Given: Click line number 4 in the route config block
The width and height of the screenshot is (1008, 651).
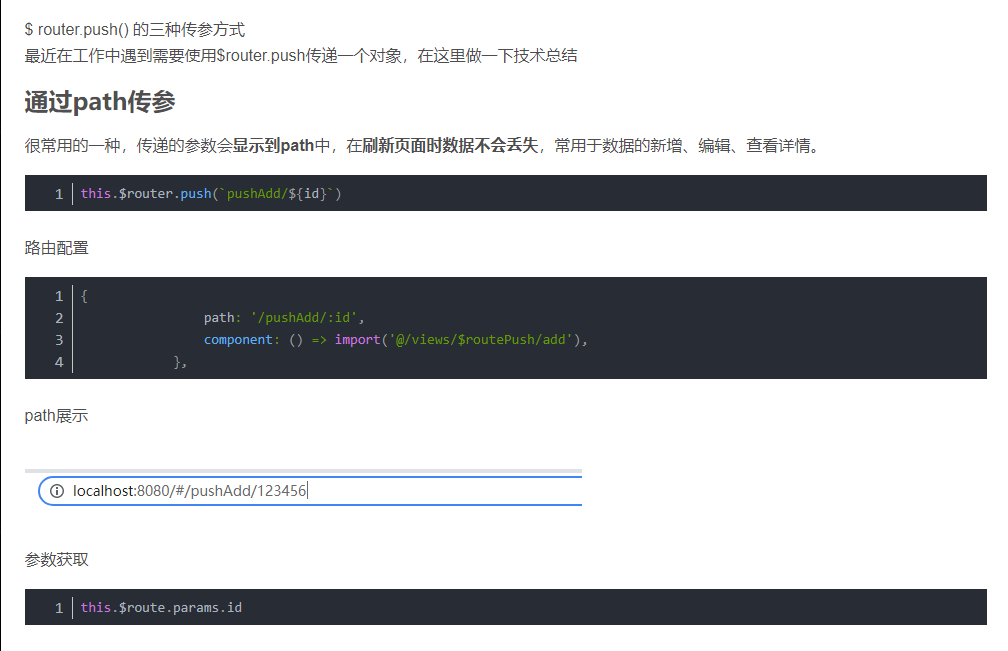Looking at the screenshot, I should pyautogui.click(x=59, y=360).
